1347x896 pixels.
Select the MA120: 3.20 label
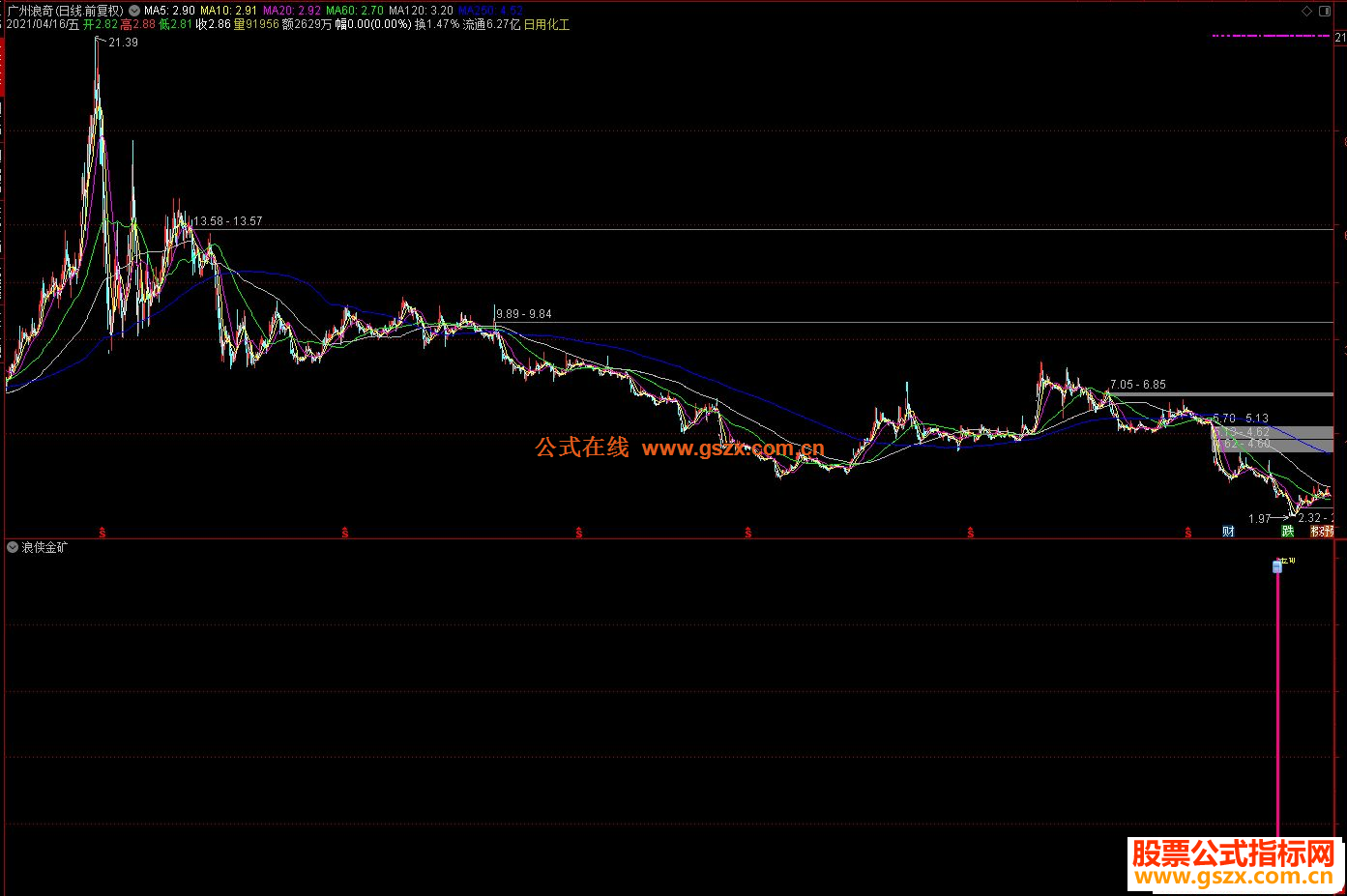421,11
